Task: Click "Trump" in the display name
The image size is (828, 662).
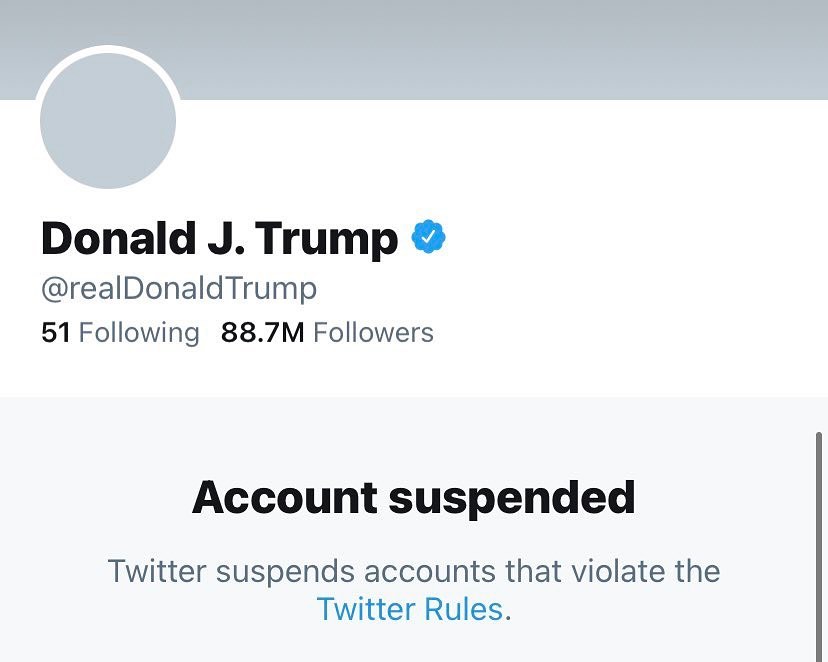Action: 326,240
